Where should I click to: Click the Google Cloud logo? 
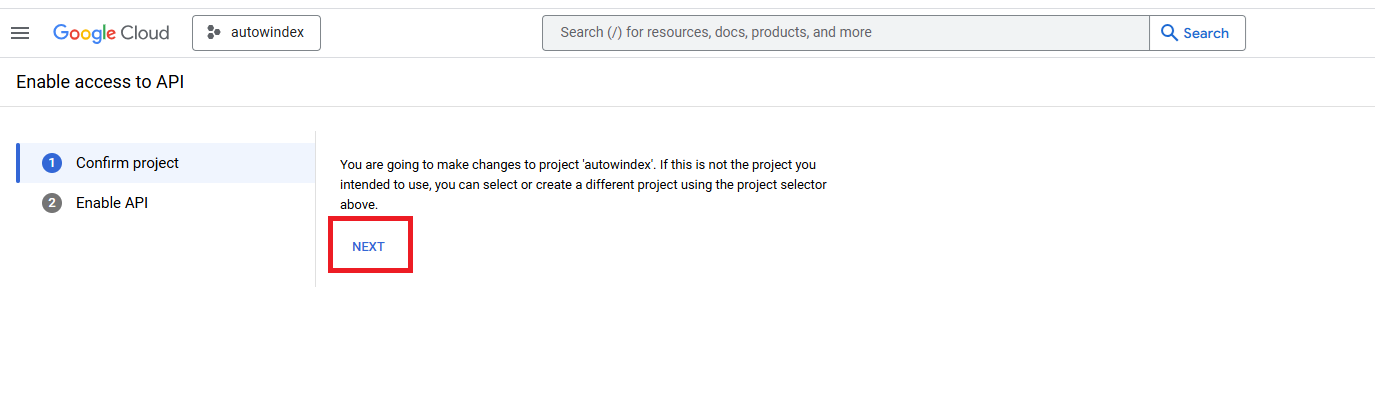pyautogui.click(x=111, y=33)
